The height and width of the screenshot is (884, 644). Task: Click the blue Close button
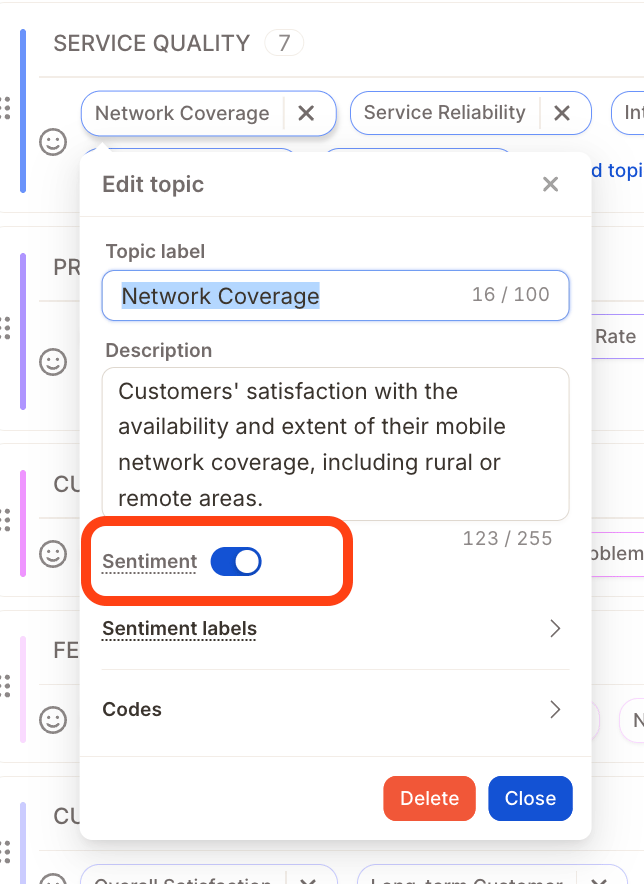530,798
